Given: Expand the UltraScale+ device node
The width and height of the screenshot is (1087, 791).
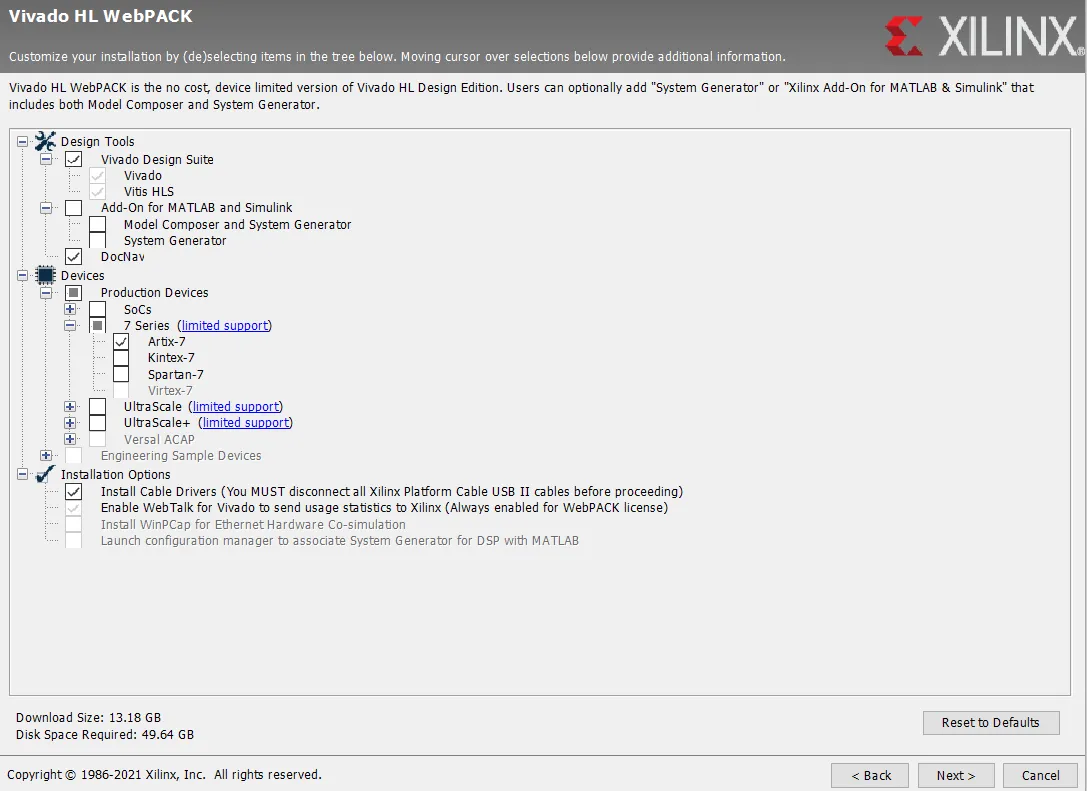Looking at the screenshot, I should [x=70, y=423].
